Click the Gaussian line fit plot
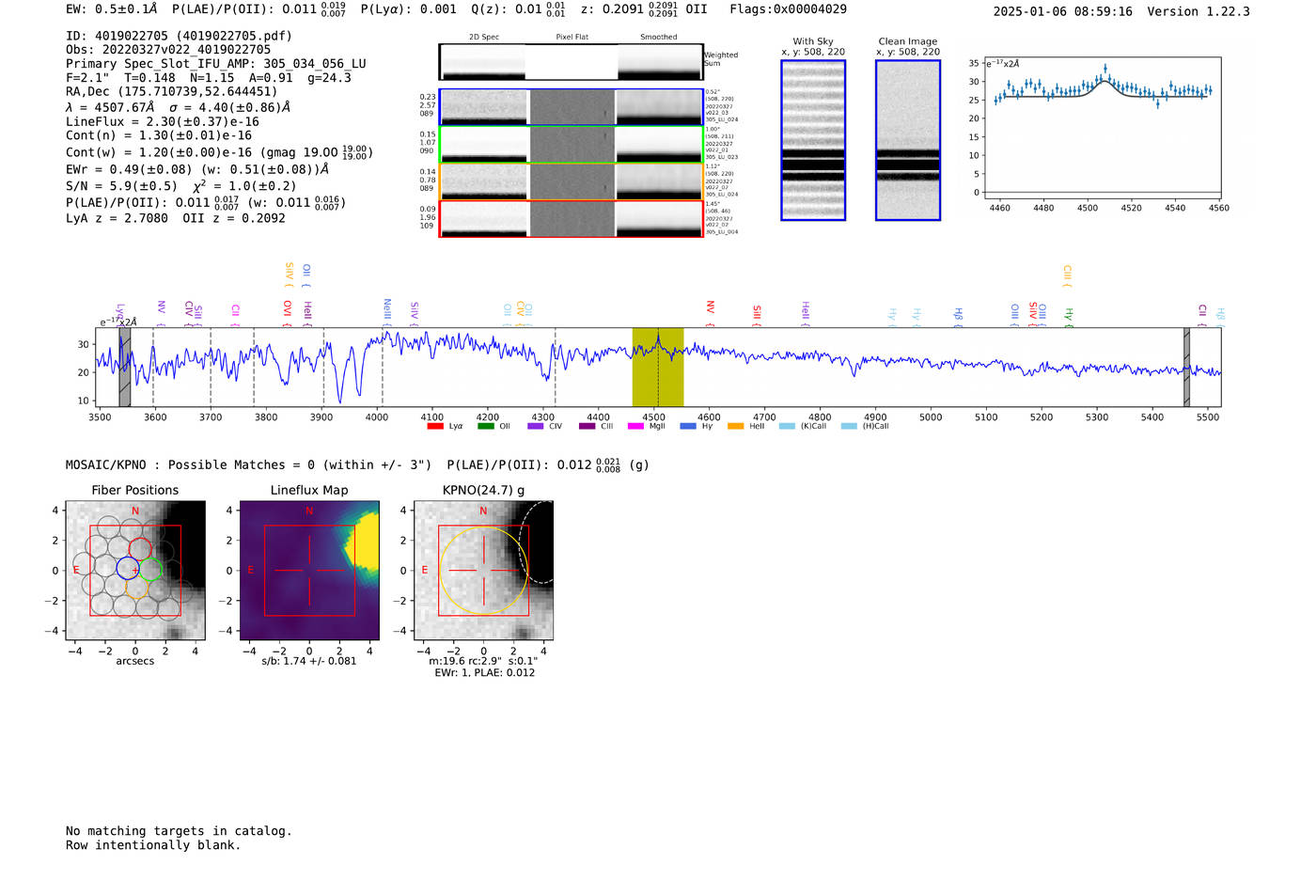 [1103, 128]
